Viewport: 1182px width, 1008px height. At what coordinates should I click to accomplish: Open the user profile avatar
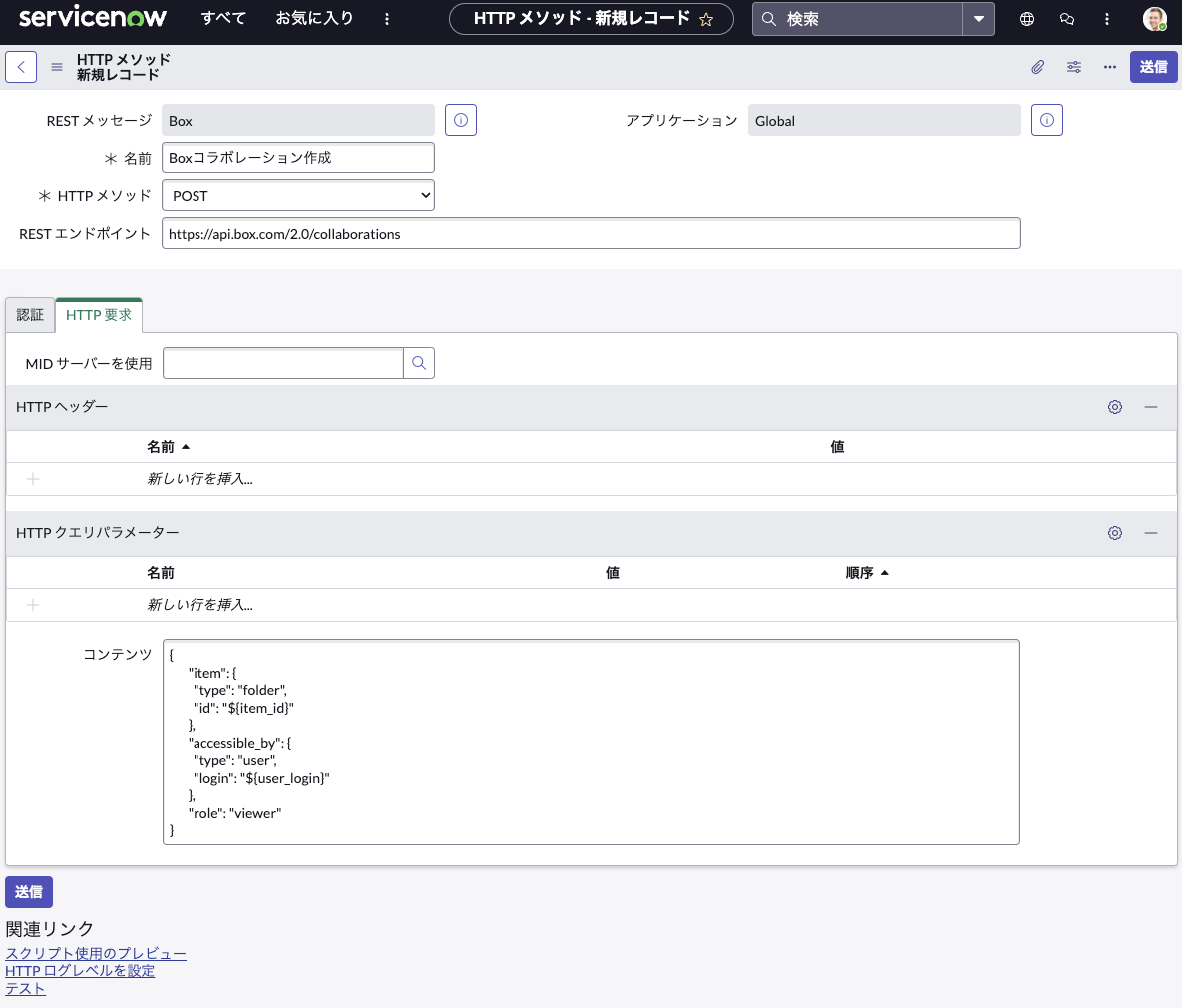tap(1155, 19)
